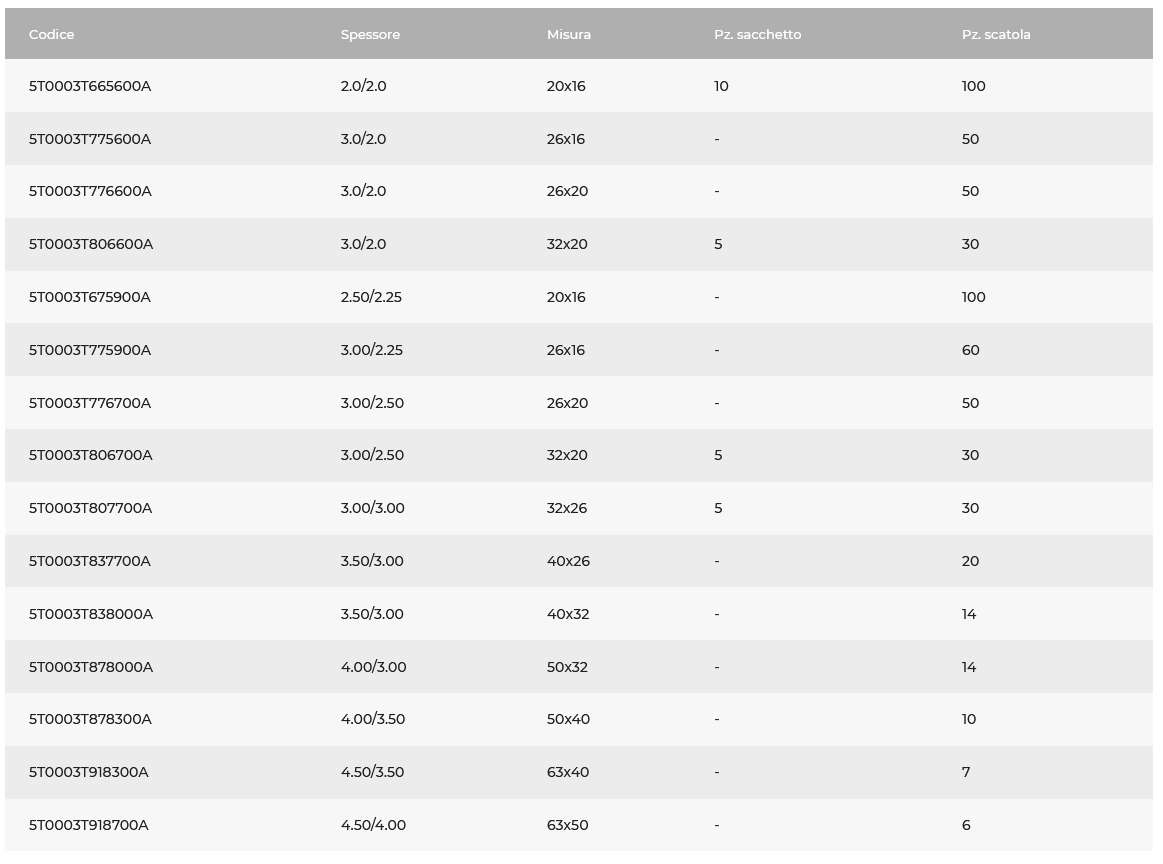
Task: Click the Pz. scatola column header
Action: click(x=996, y=34)
